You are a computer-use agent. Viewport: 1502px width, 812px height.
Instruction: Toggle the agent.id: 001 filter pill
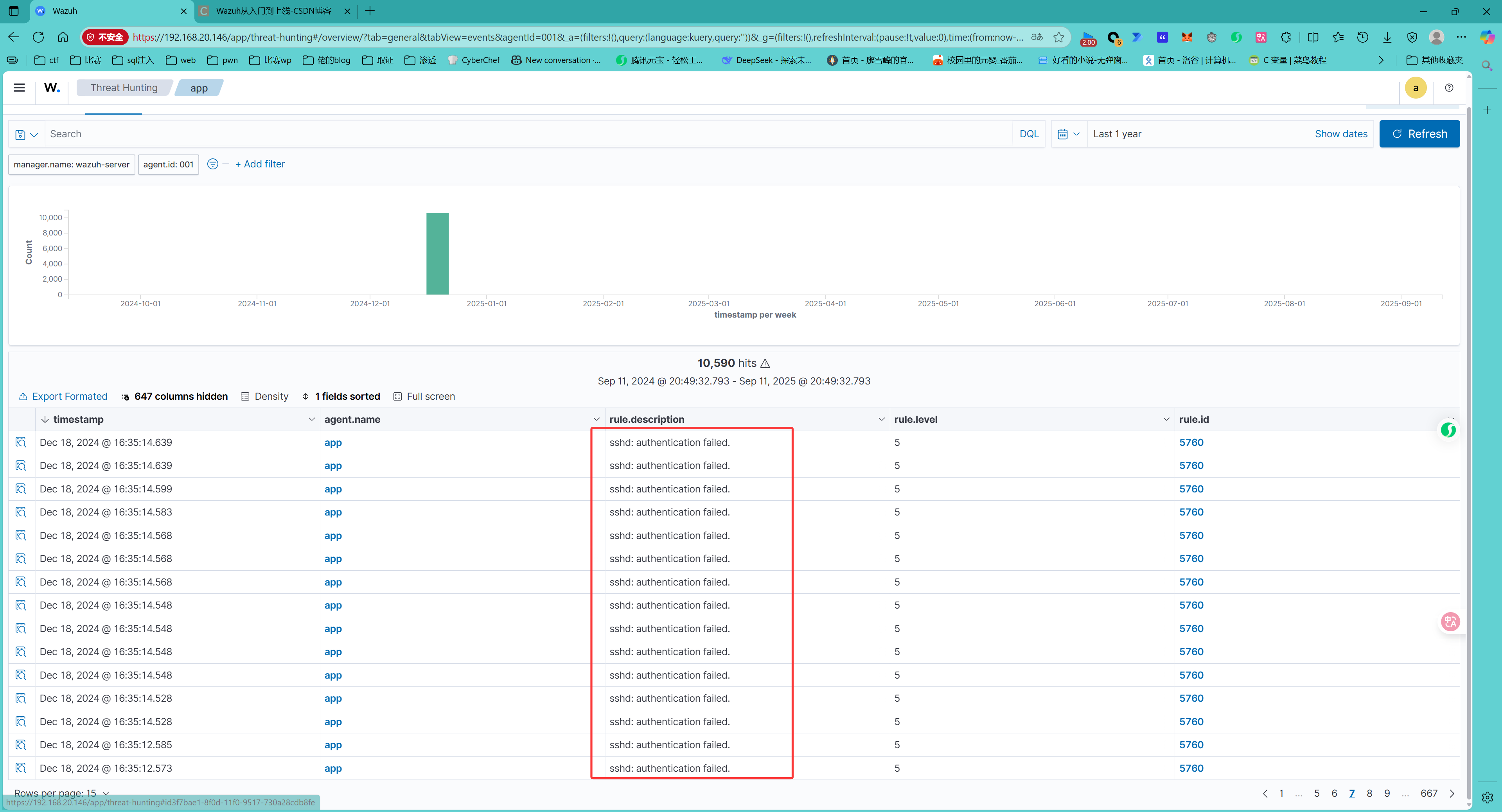click(168, 164)
